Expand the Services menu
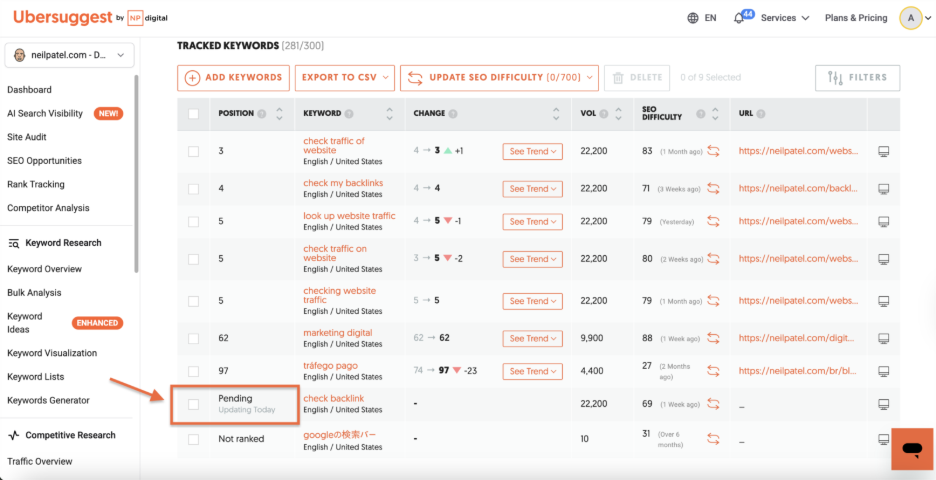936x480 pixels. click(x=785, y=18)
